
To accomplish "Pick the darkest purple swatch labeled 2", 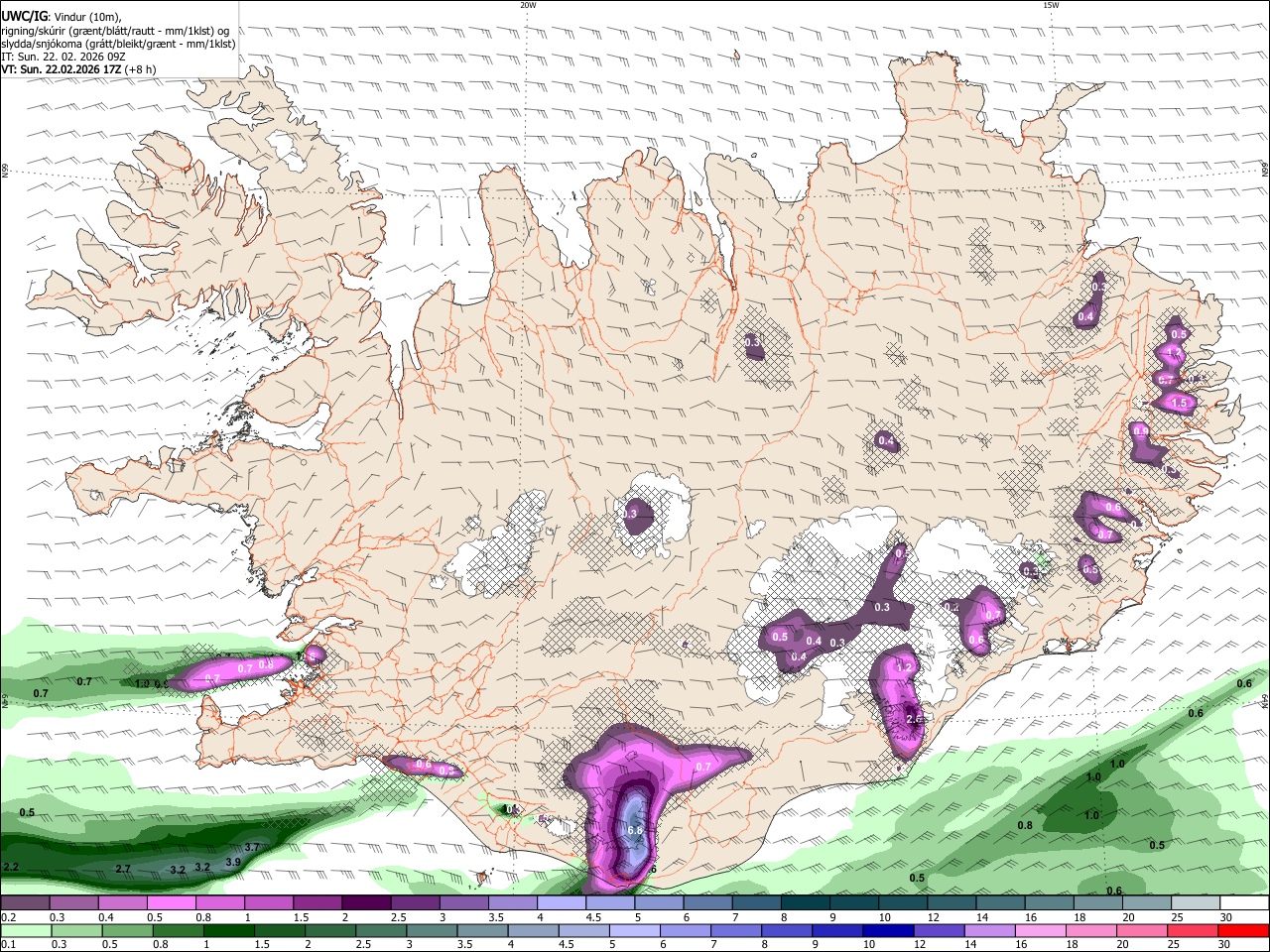I will coord(366,903).
